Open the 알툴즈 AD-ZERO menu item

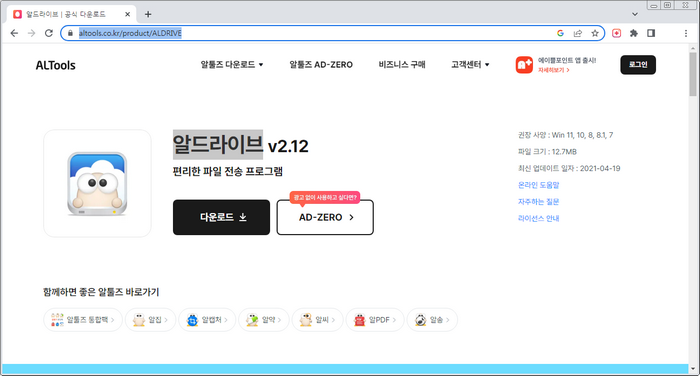click(x=321, y=65)
